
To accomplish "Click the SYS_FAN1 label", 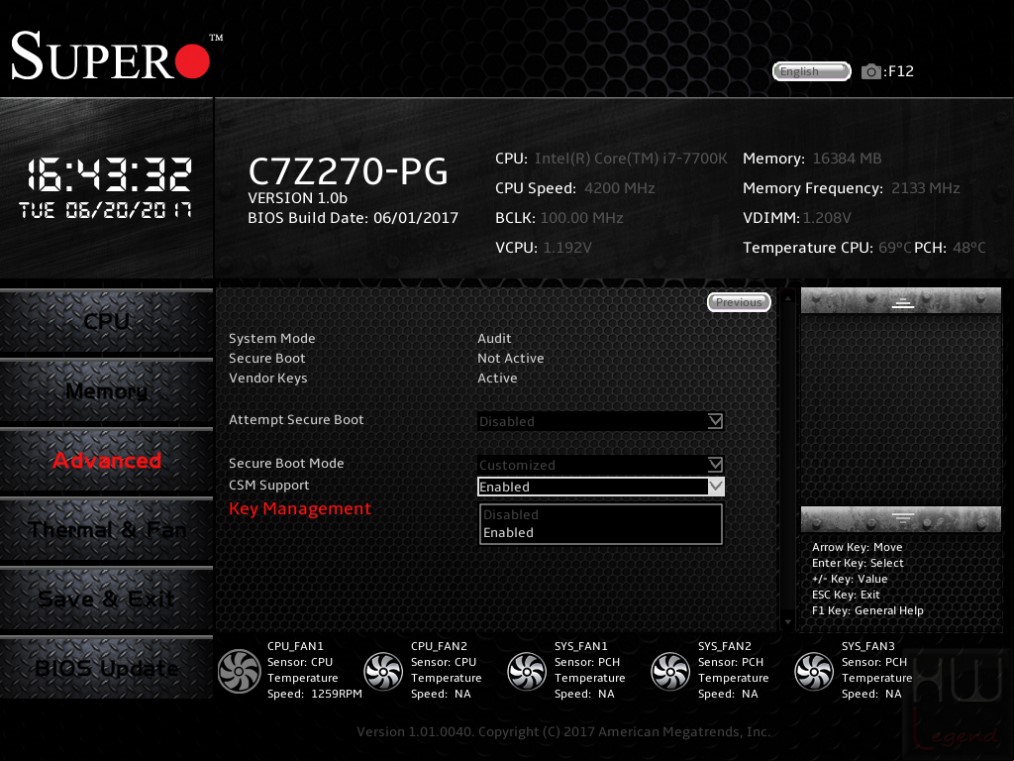I will [581, 646].
